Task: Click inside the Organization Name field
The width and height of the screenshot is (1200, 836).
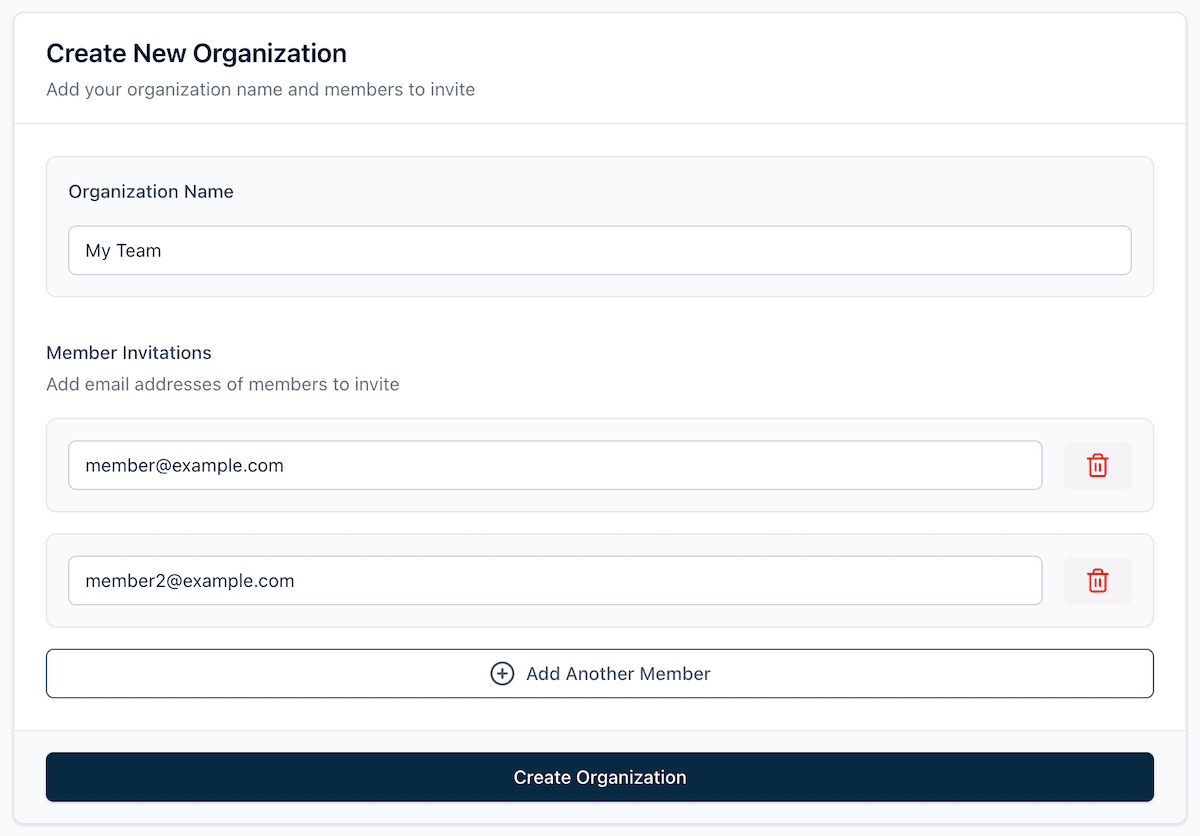Action: [x=599, y=250]
